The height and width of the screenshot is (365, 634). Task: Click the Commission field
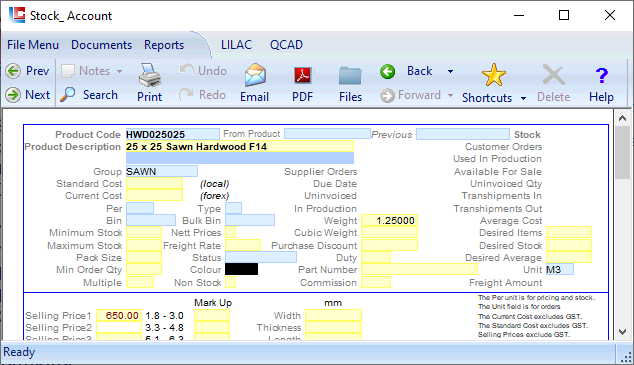(x=376, y=282)
